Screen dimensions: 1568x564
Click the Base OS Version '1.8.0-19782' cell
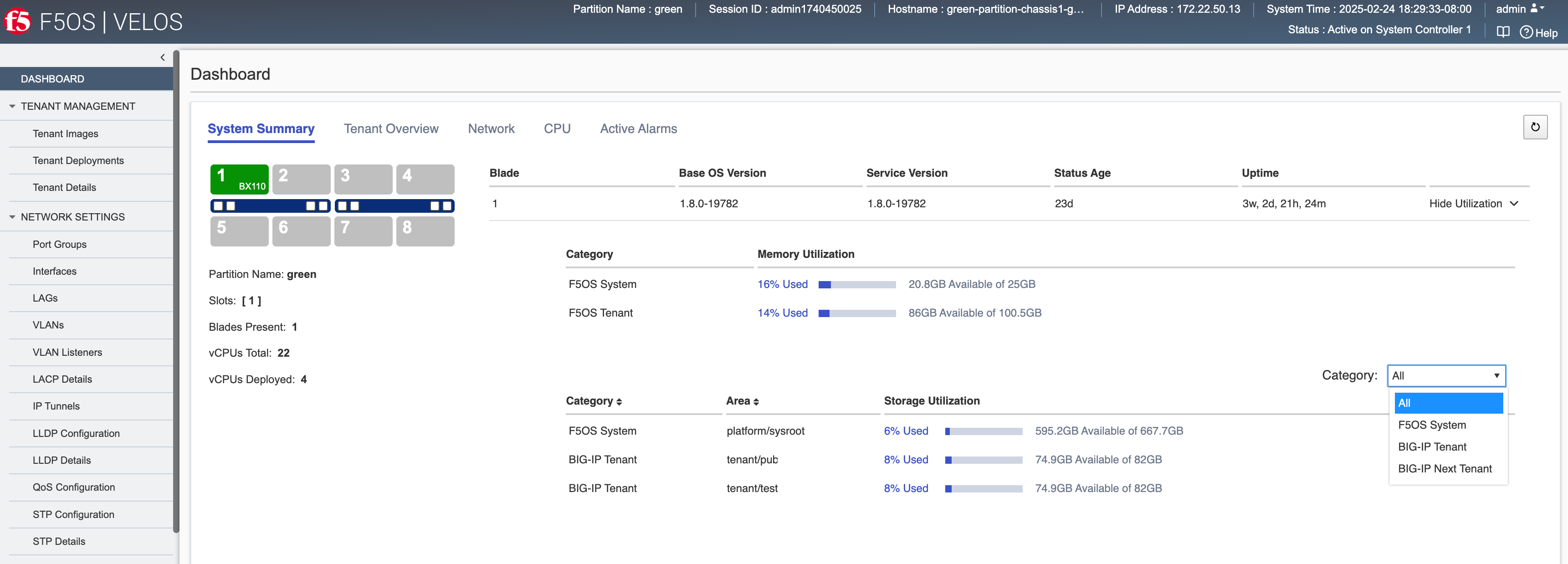708,204
